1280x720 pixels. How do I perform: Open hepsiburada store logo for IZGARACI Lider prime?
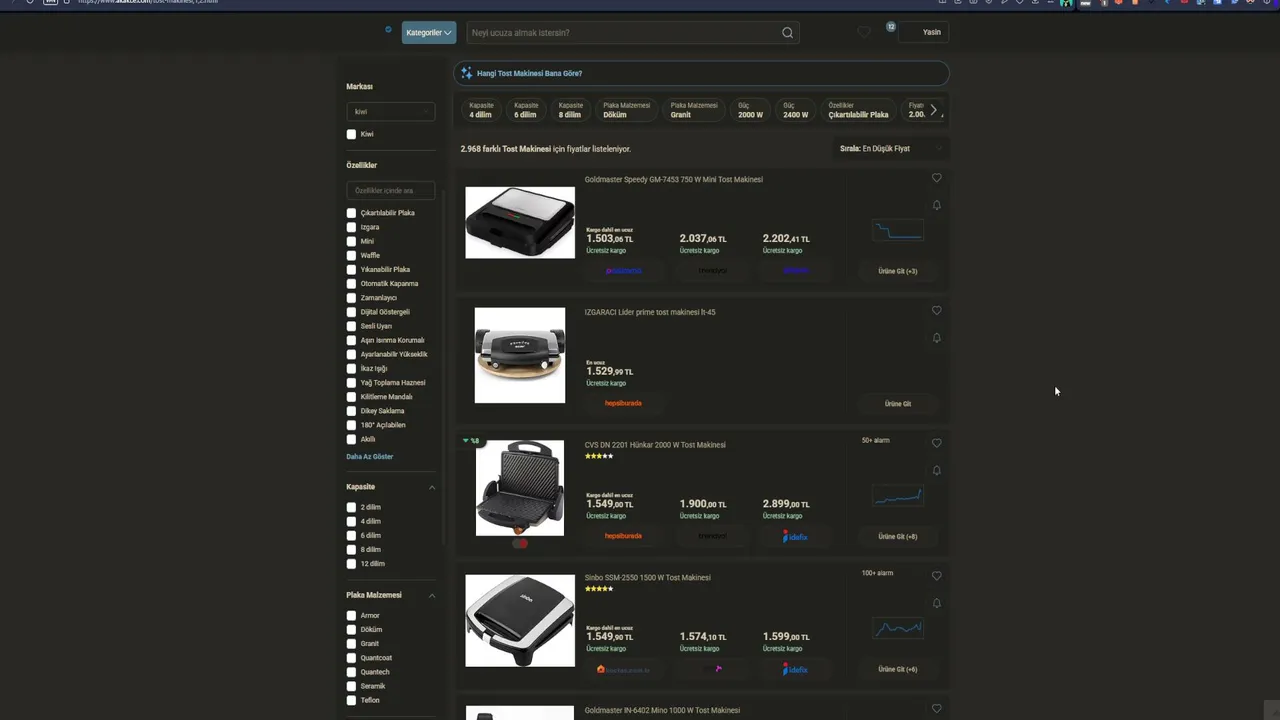click(x=623, y=403)
